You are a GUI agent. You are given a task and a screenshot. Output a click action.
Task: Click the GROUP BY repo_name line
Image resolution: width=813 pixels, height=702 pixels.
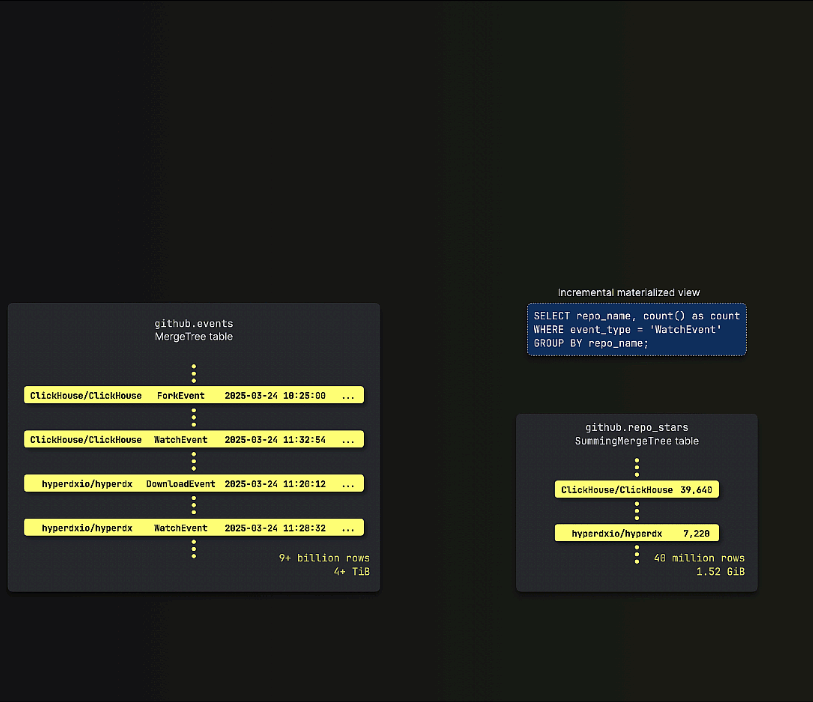591,343
